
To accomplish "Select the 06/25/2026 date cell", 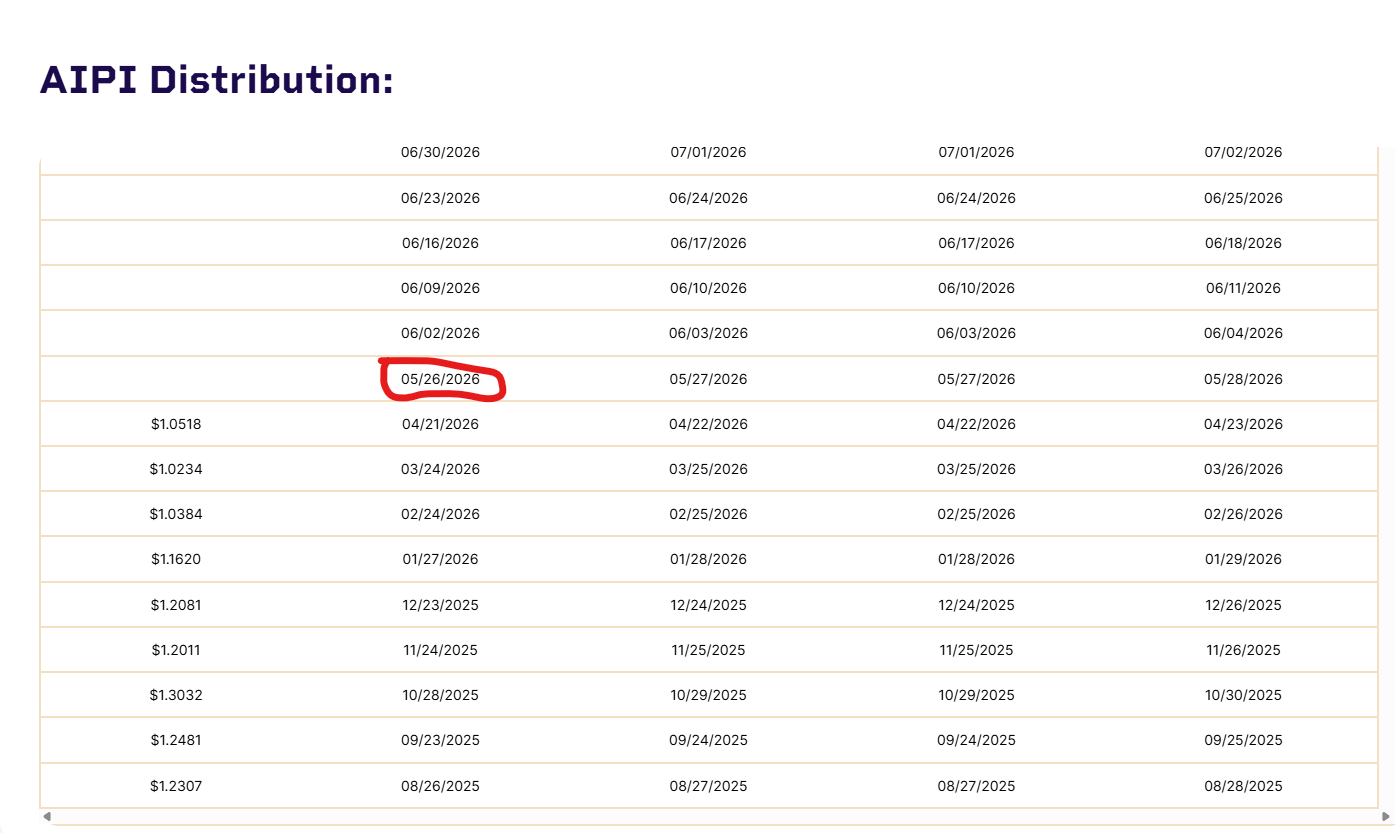I will pos(1243,198).
